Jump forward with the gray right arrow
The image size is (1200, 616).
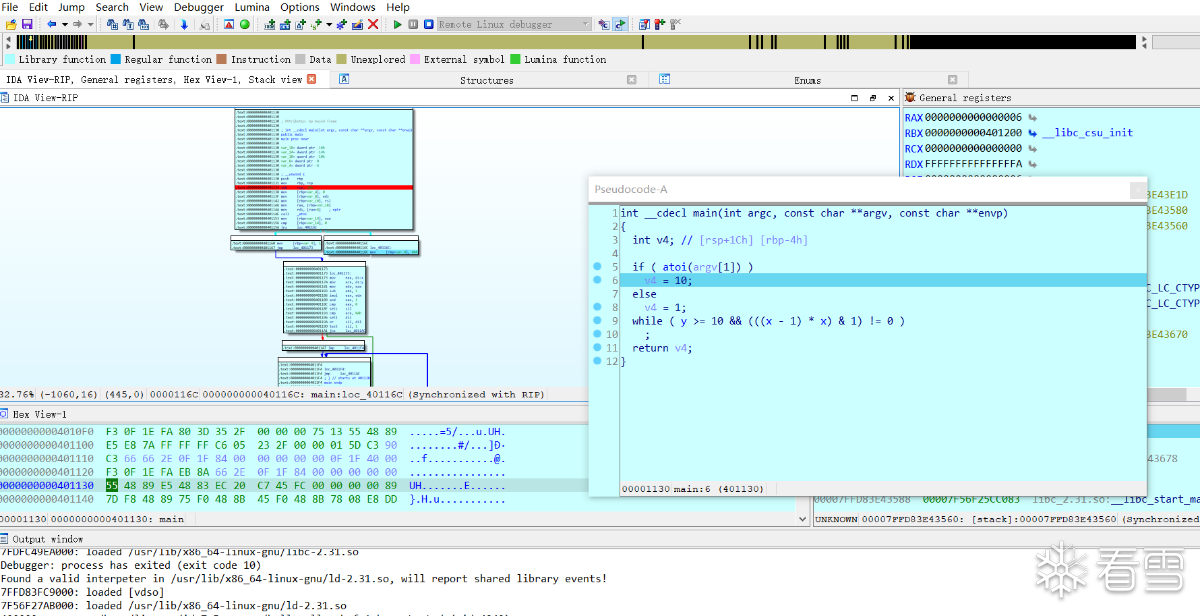click(77, 24)
